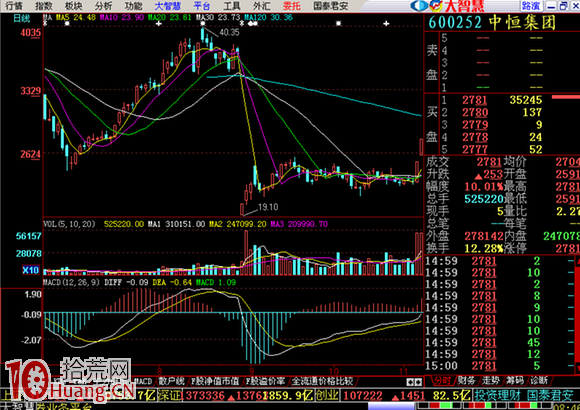
Task: Click the MA10 23.90 label
Action: click(121, 17)
